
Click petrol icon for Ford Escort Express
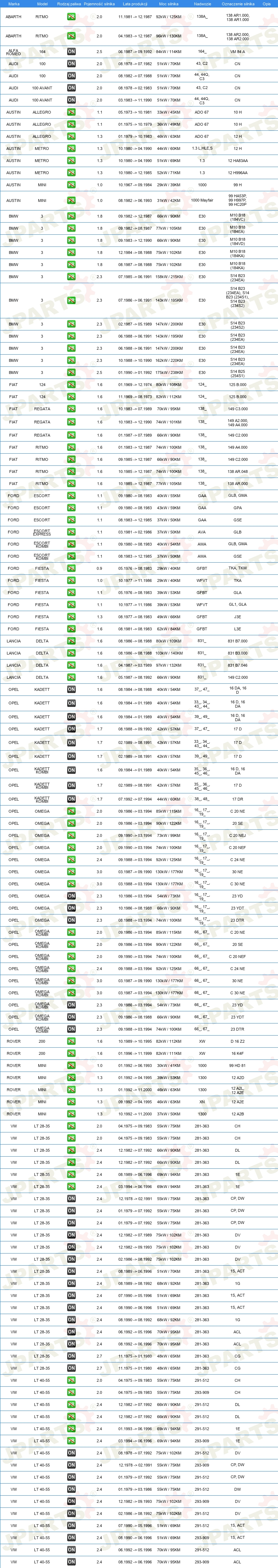coord(71,532)
